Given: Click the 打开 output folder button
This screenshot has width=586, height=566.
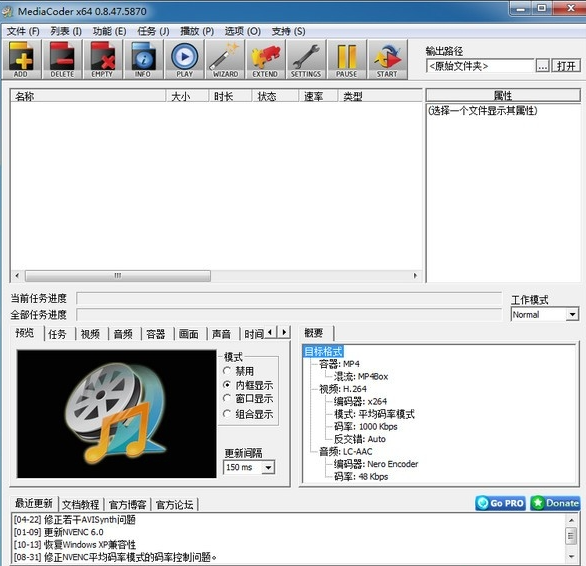Looking at the screenshot, I should point(566,66).
